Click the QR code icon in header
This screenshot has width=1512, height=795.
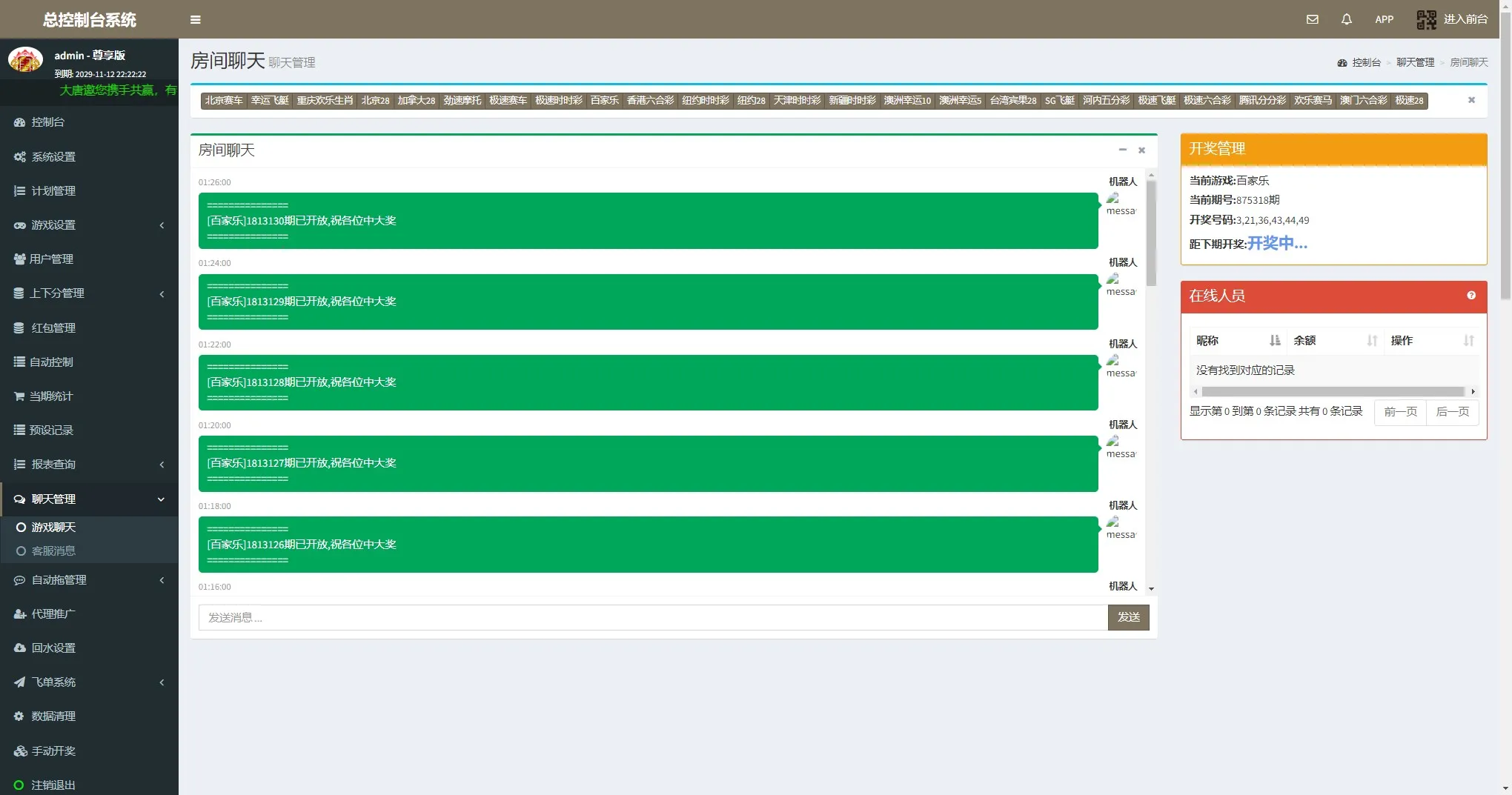tap(1426, 19)
